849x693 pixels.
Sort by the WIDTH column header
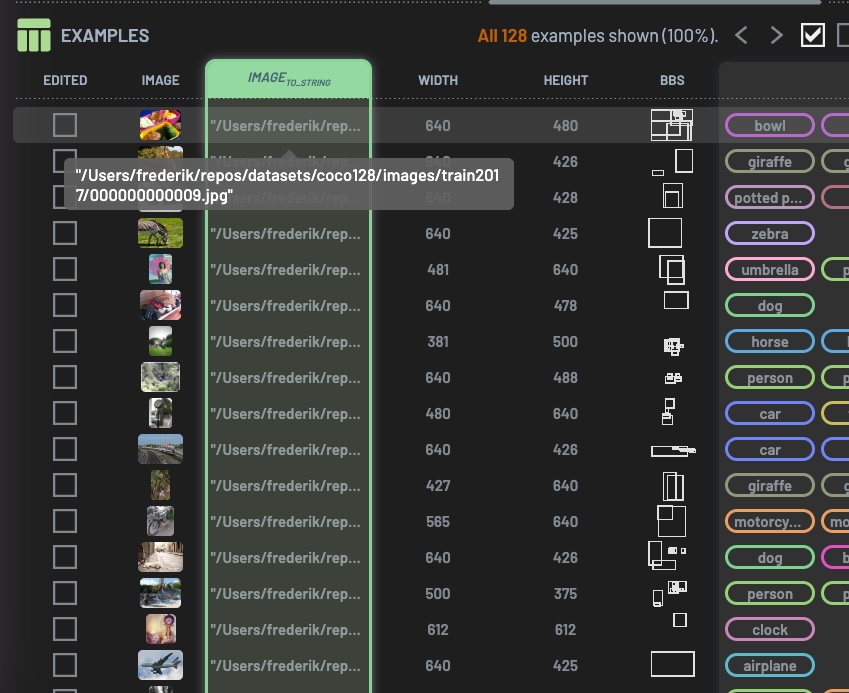[x=438, y=80]
